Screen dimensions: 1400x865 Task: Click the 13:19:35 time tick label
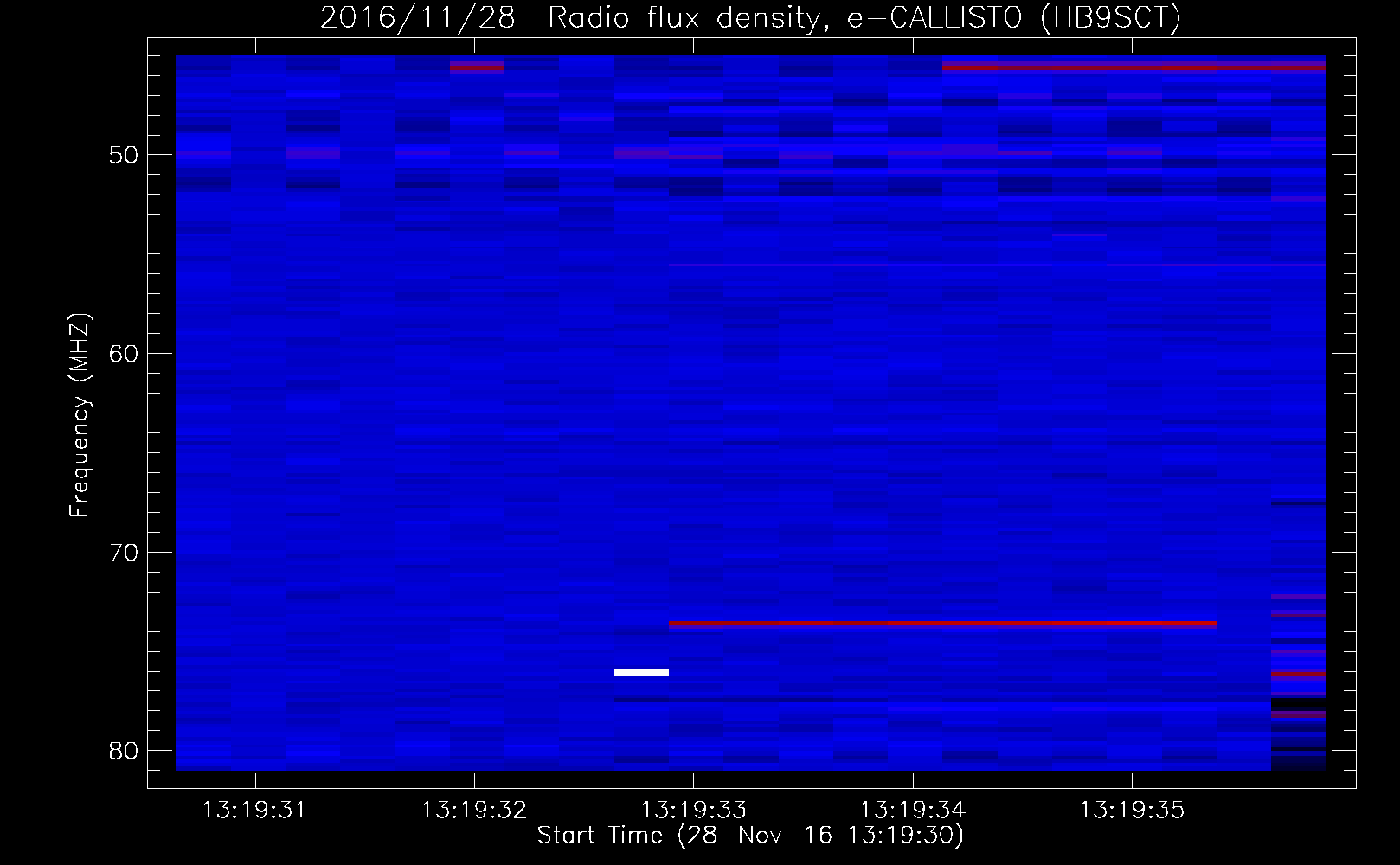coord(1132,811)
